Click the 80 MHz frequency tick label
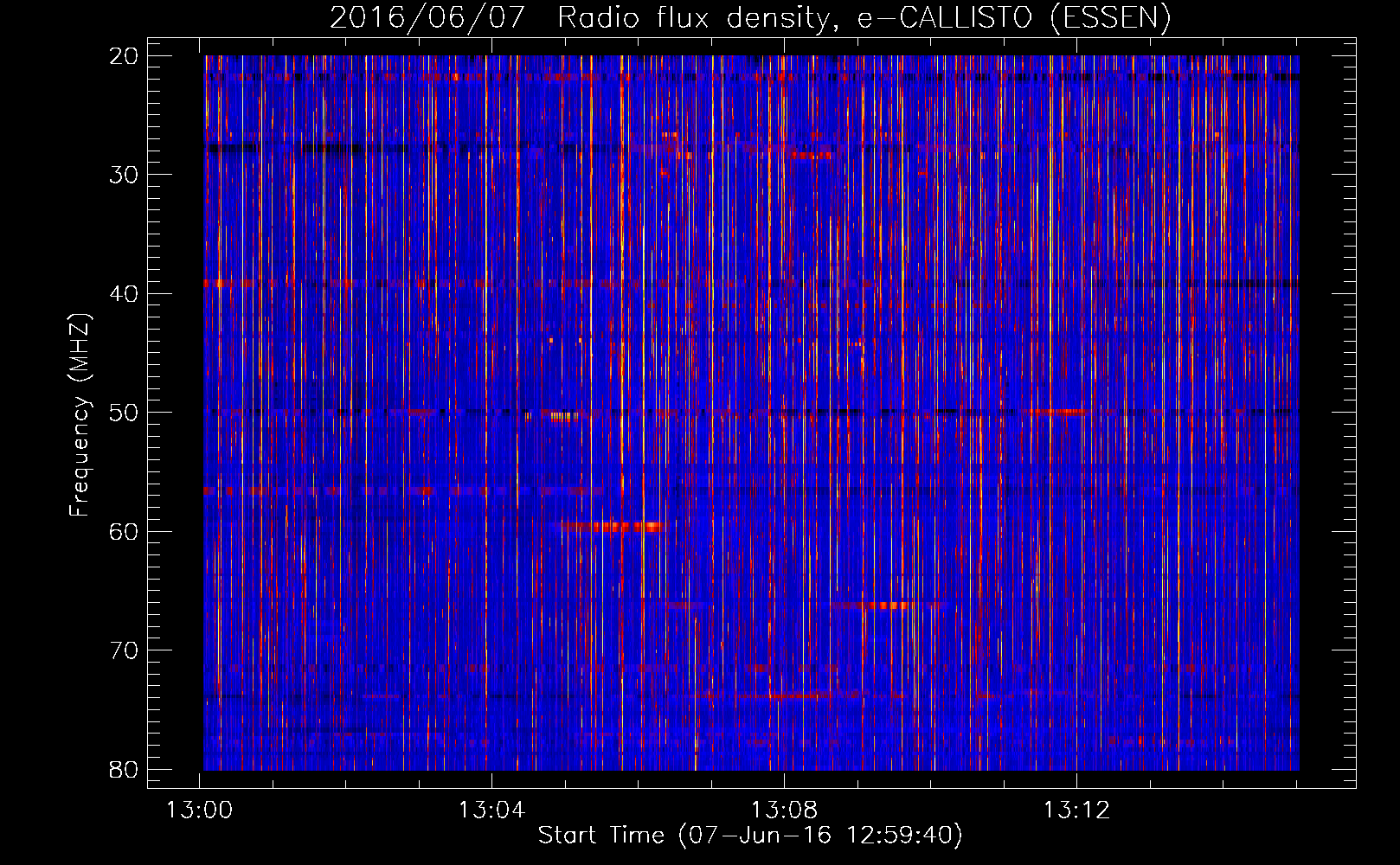Image resolution: width=1400 pixels, height=865 pixels. (124, 769)
